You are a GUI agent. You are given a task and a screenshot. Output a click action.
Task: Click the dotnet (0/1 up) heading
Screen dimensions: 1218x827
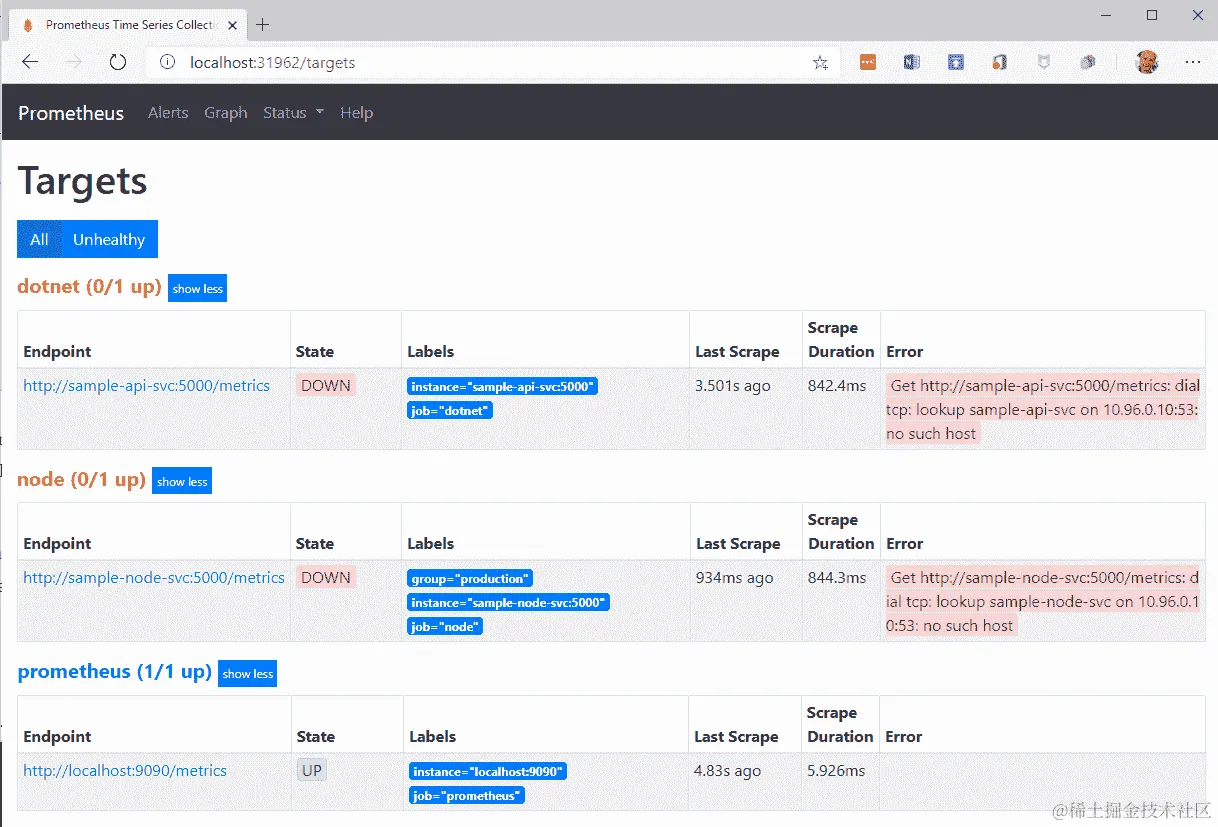(x=89, y=286)
